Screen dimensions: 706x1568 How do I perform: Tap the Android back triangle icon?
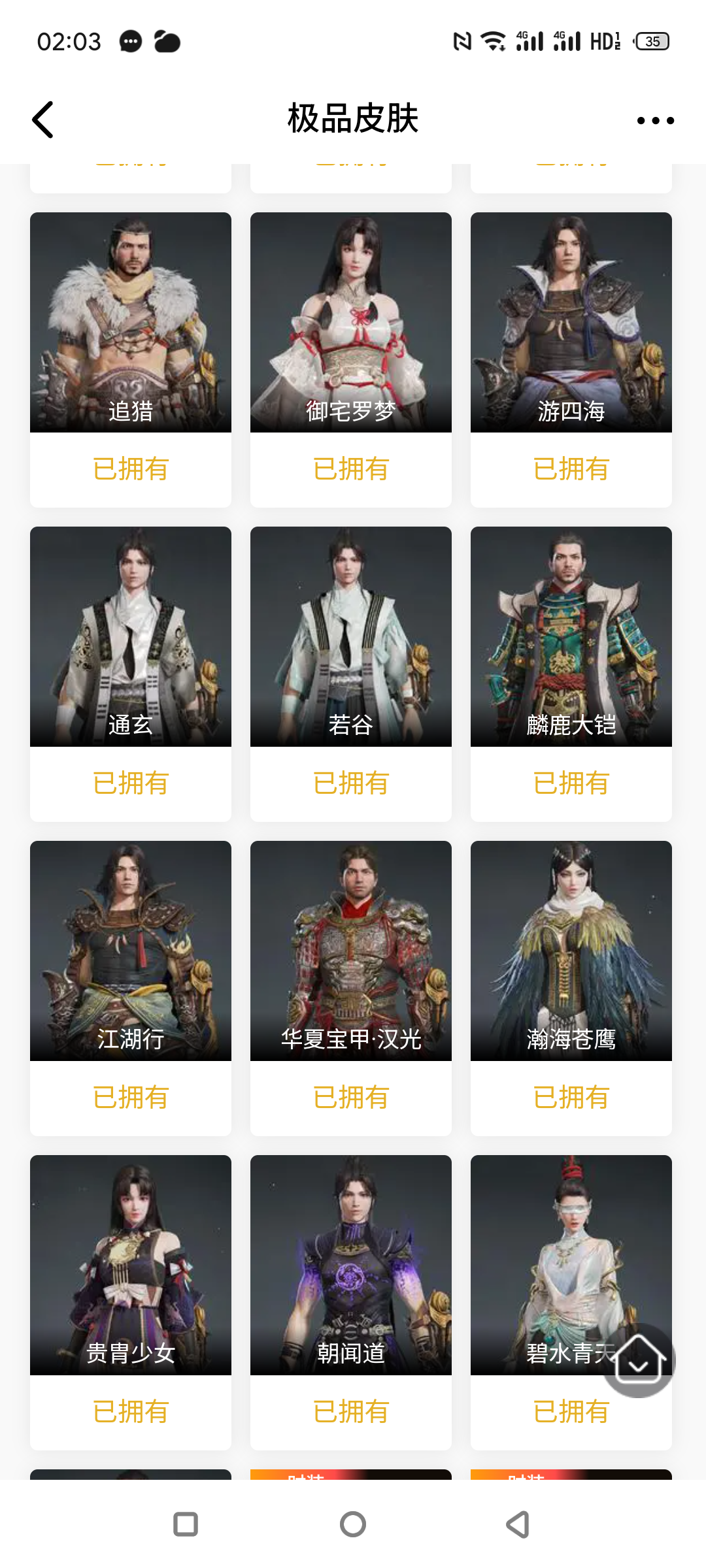(518, 1524)
